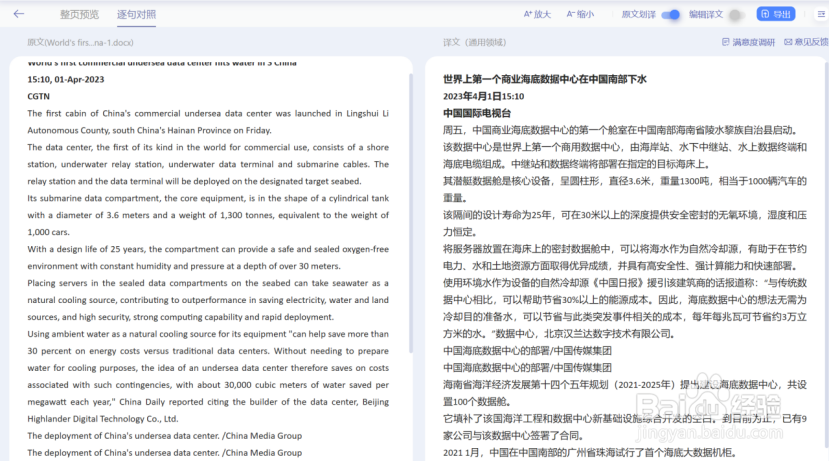
Task: Click the date line 15:10, 01-Apr-2023
Action: click(66, 79)
